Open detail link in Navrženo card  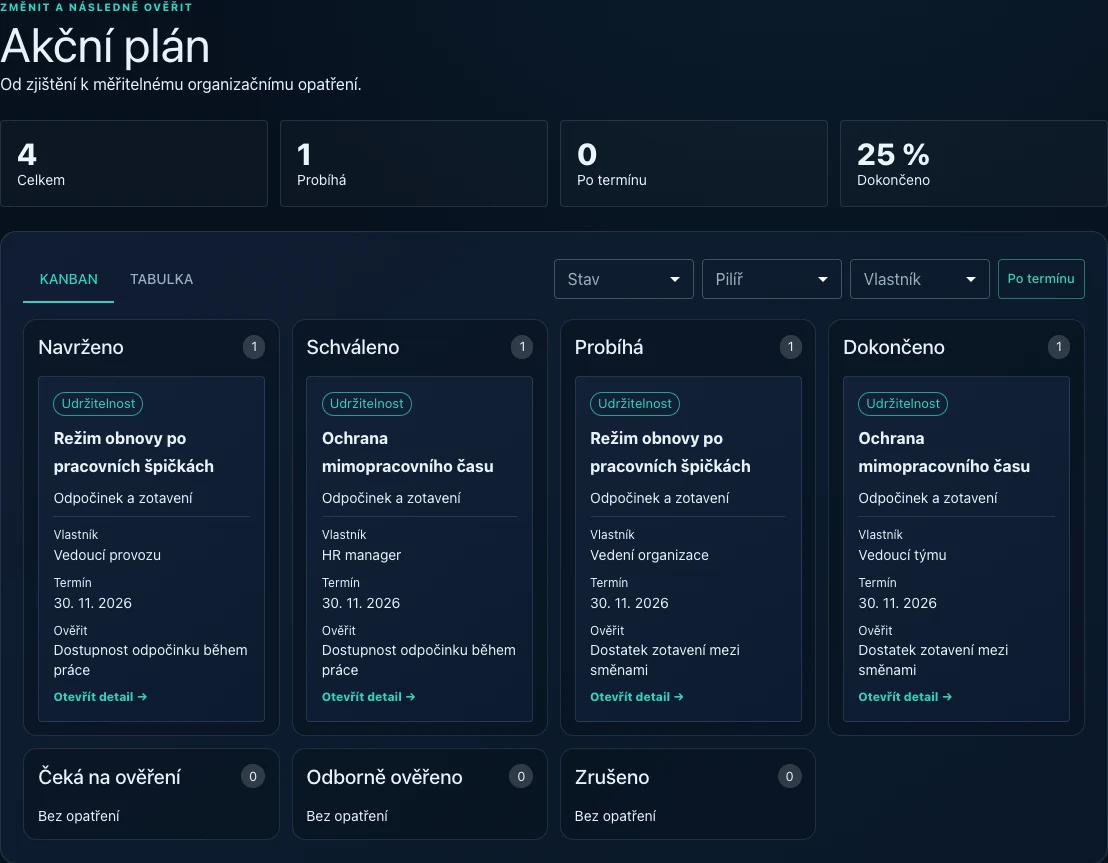[x=100, y=697]
